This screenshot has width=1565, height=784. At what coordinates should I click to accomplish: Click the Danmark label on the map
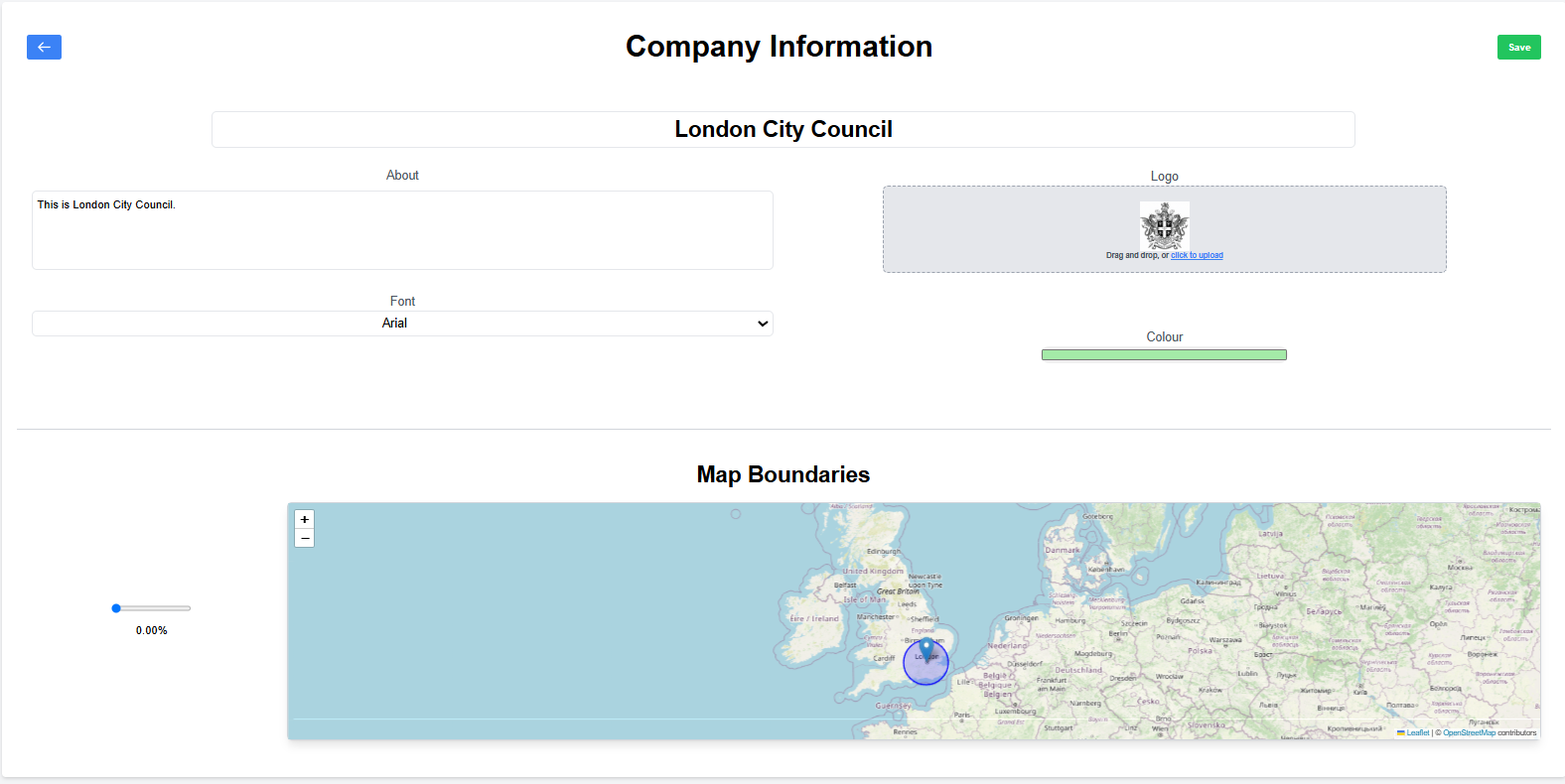[x=1063, y=550]
